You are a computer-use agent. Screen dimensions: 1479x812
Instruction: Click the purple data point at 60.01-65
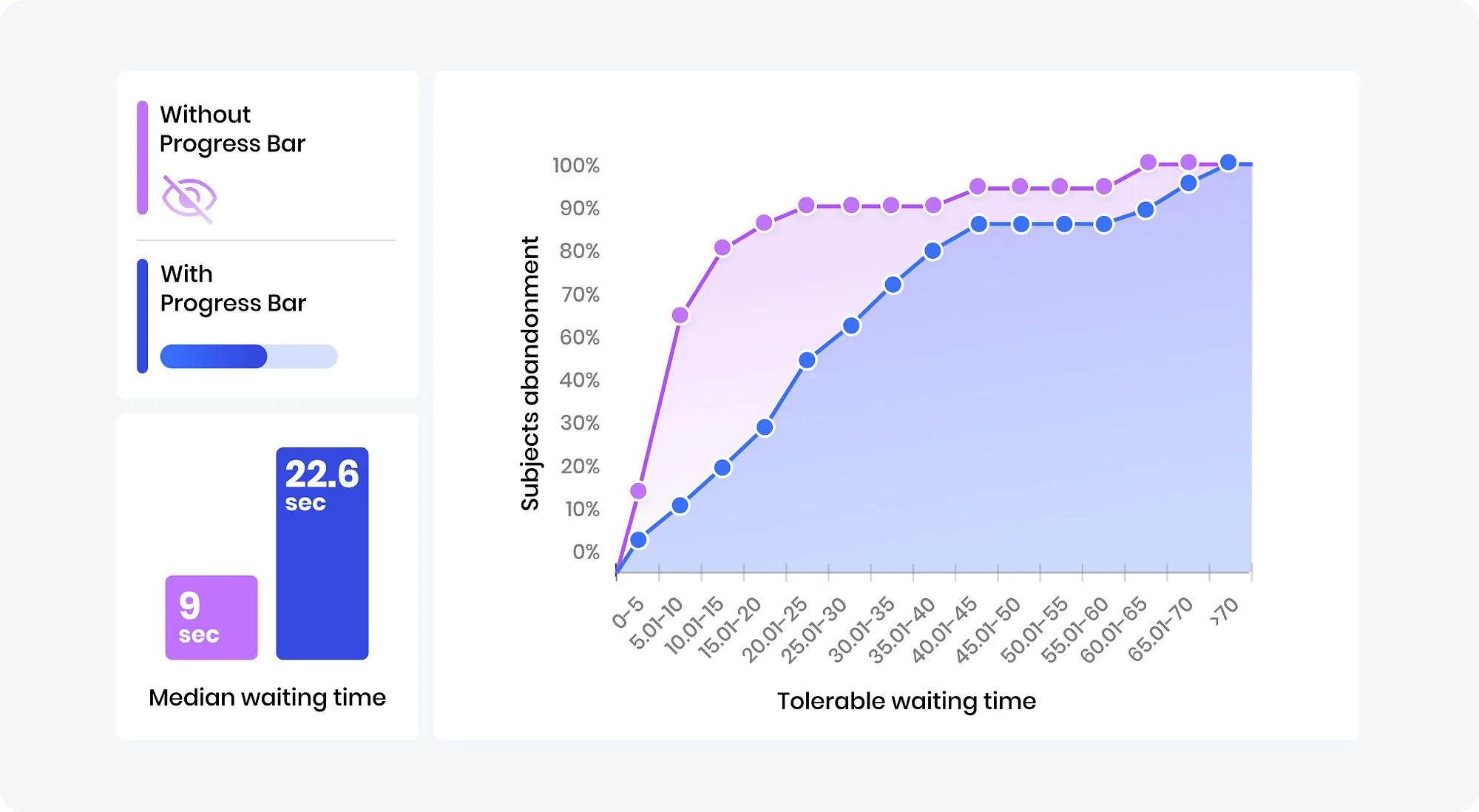pos(1148,163)
